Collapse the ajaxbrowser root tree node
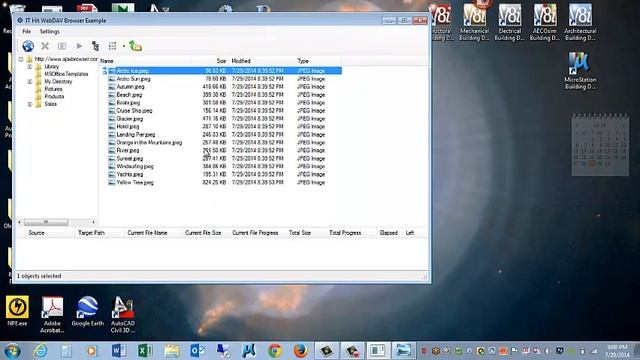 click(21, 59)
